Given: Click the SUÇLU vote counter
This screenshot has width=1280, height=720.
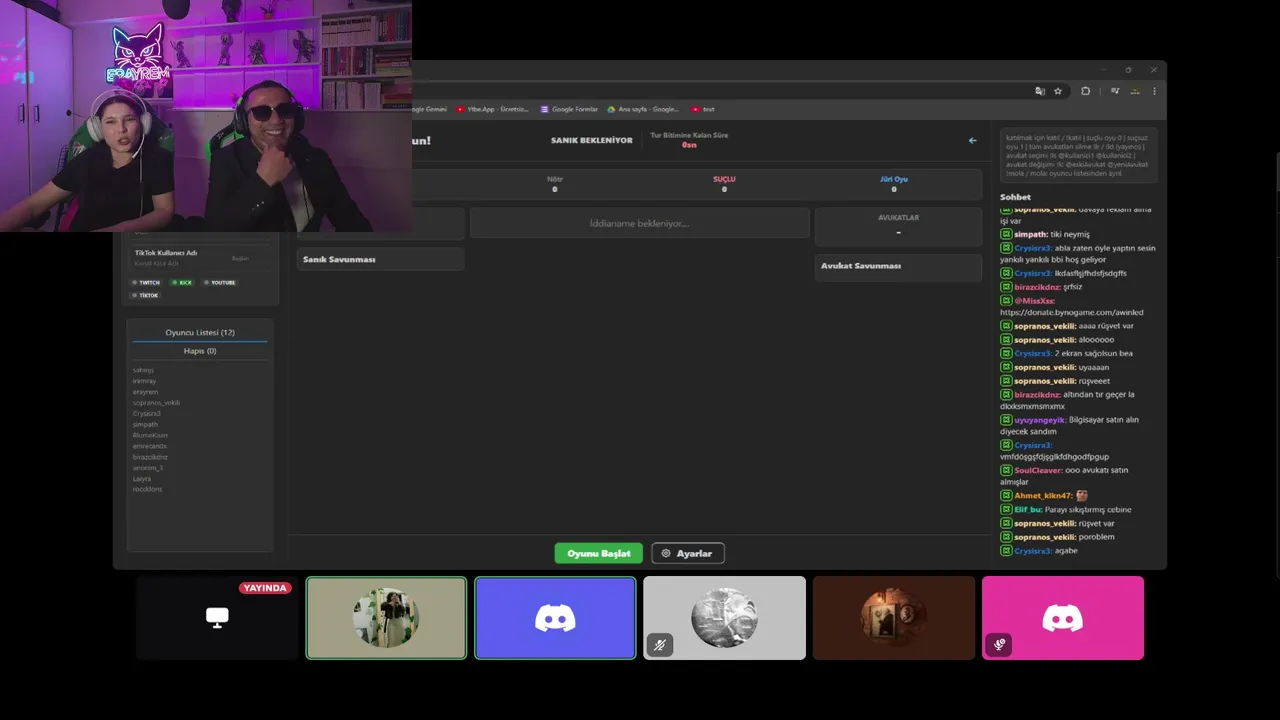Looking at the screenshot, I should [724, 184].
